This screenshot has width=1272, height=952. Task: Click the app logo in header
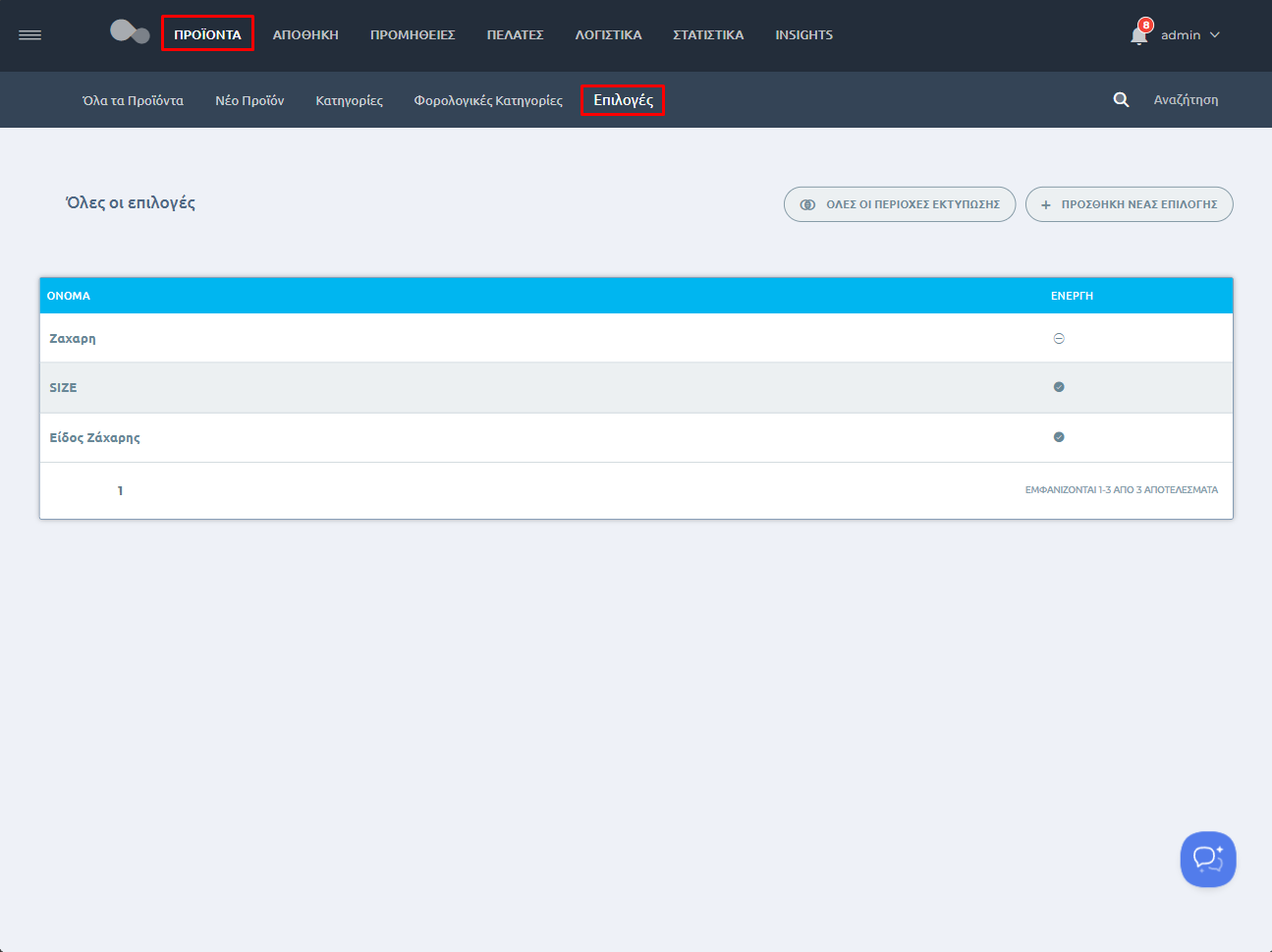130,32
